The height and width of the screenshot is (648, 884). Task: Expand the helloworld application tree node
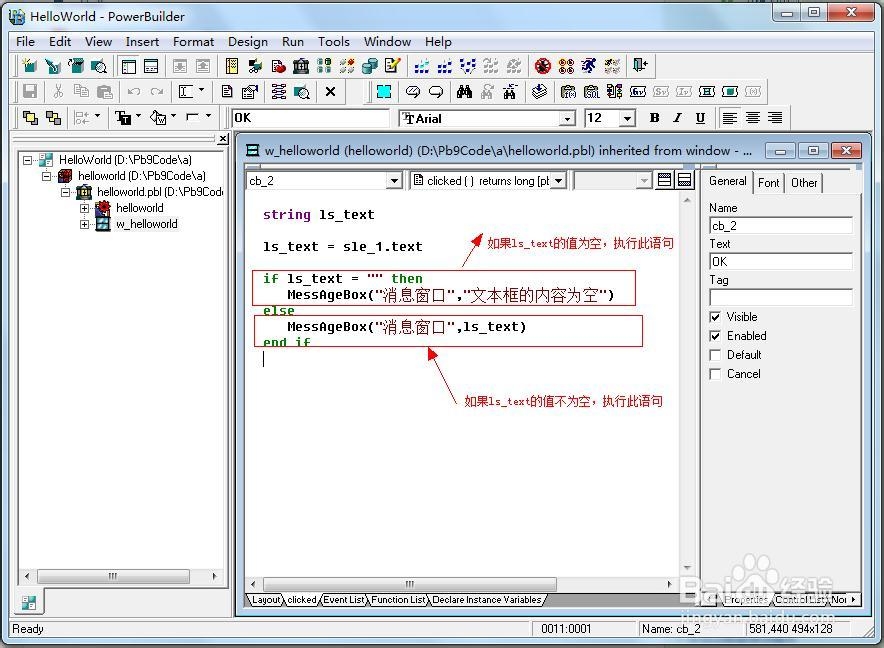click(84, 208)
